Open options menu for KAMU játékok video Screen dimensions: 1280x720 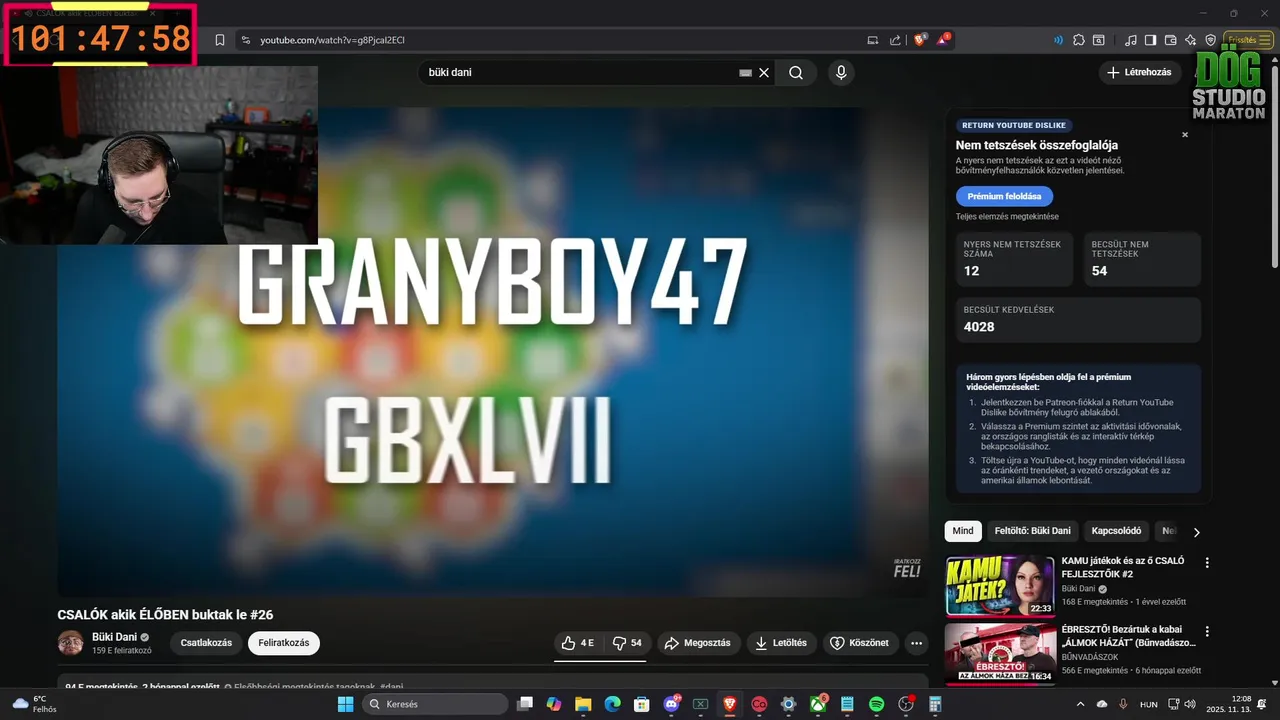click(1206, 563)
